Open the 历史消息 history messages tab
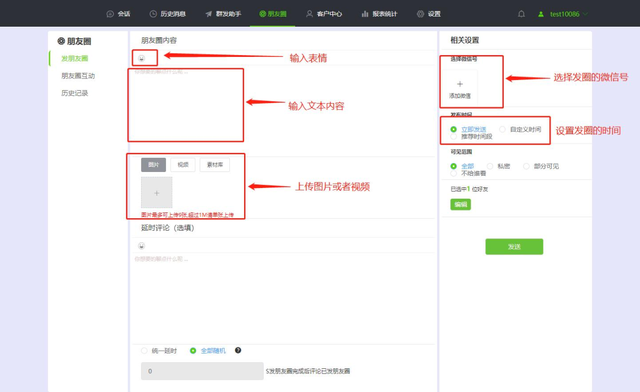The height and width of the screenshot is (392, 640). [x=167, y=14]
